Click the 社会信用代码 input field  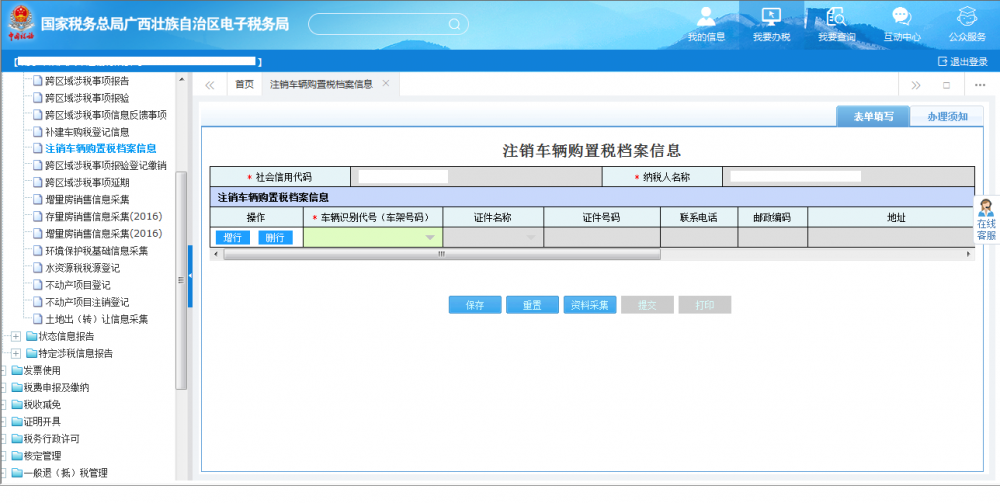(x=478, y=177)
